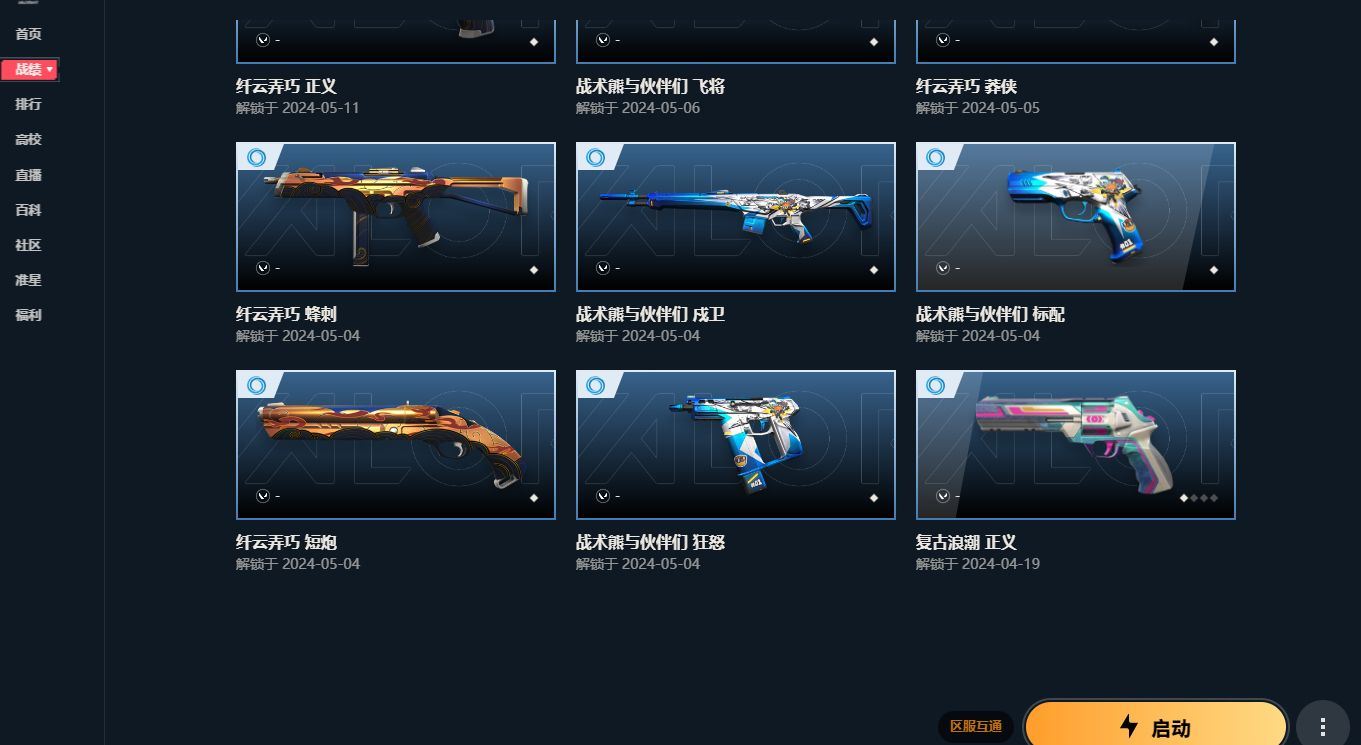Click the blue ring badge on 战术熊与伙伴们 戍卫 card
The width and height of the screenshot is (1361, 745).
point(596,157)
